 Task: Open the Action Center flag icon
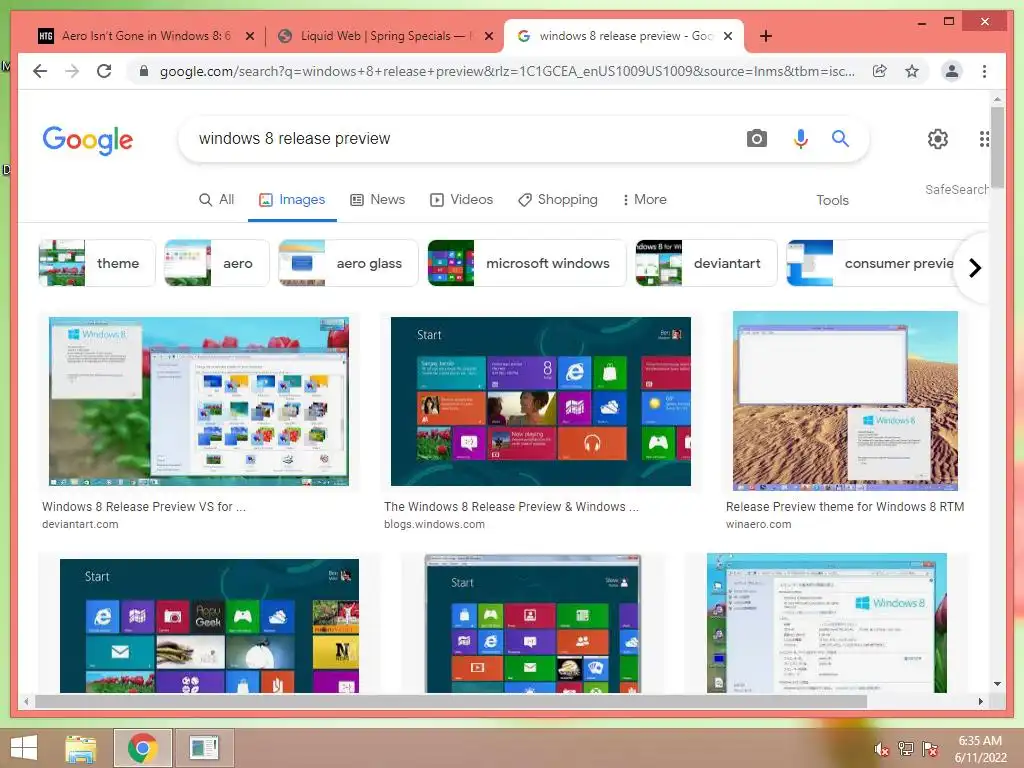(x=929, y=749)
